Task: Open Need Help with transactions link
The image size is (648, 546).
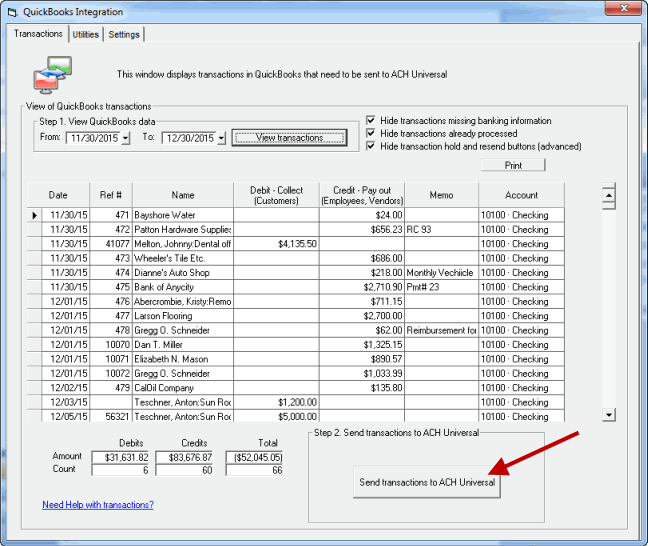Action: click(98, 505)
